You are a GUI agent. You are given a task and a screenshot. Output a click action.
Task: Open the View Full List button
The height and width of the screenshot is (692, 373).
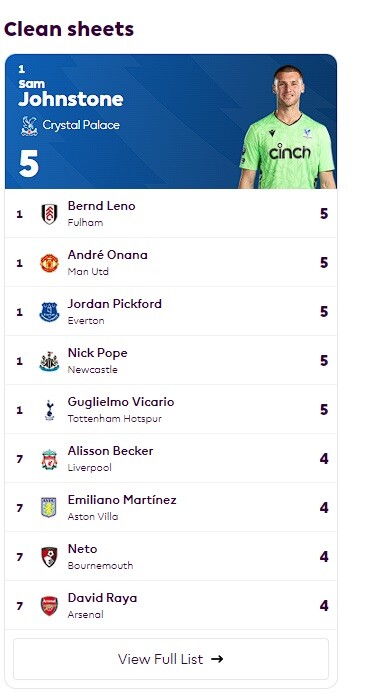click(x=171, y=659)
